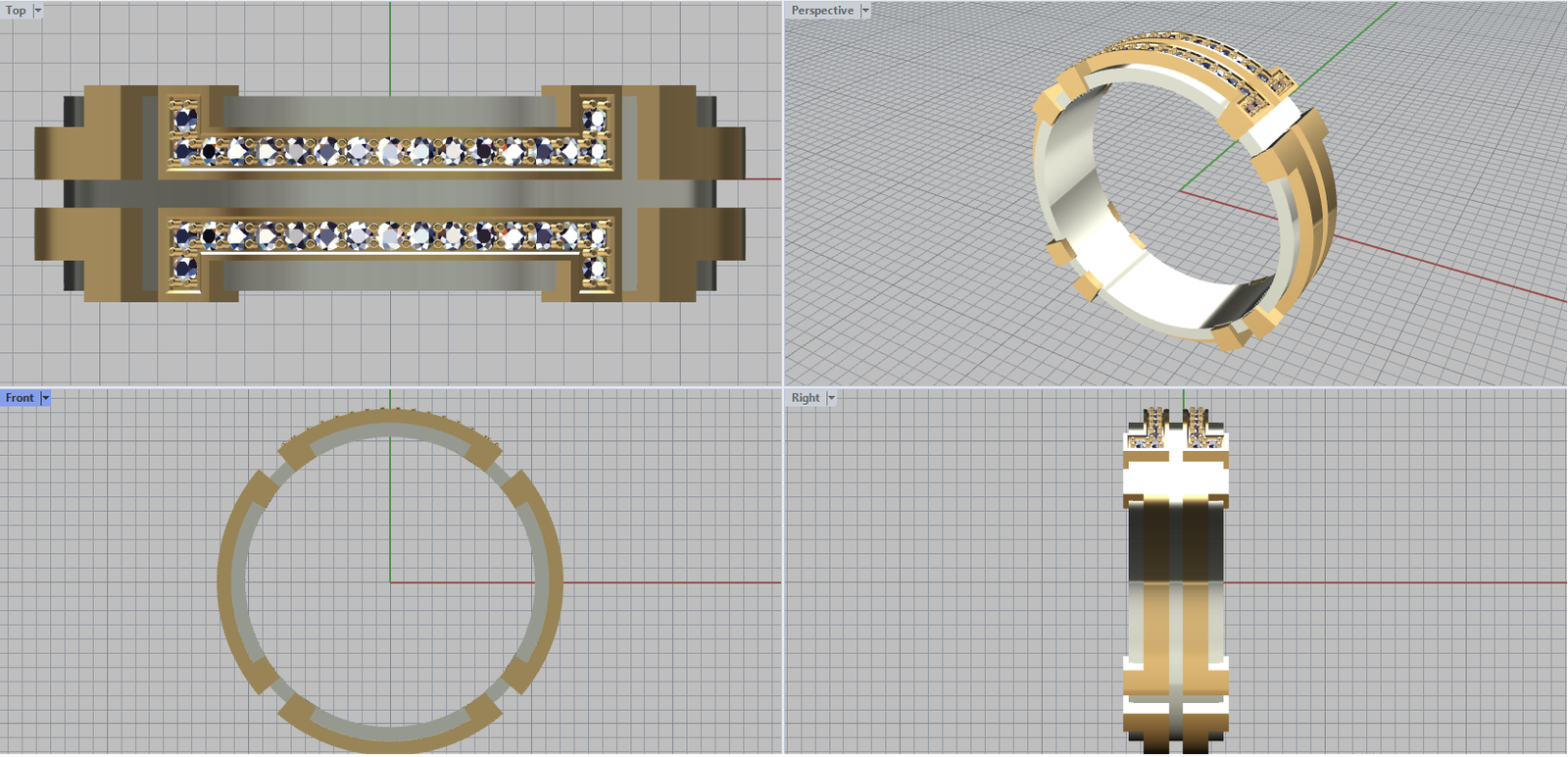Image resolution: width=1568 pixels, height=757 pixels.
Task: Click the highlighted Front viewport title
Action: [20, 398]
